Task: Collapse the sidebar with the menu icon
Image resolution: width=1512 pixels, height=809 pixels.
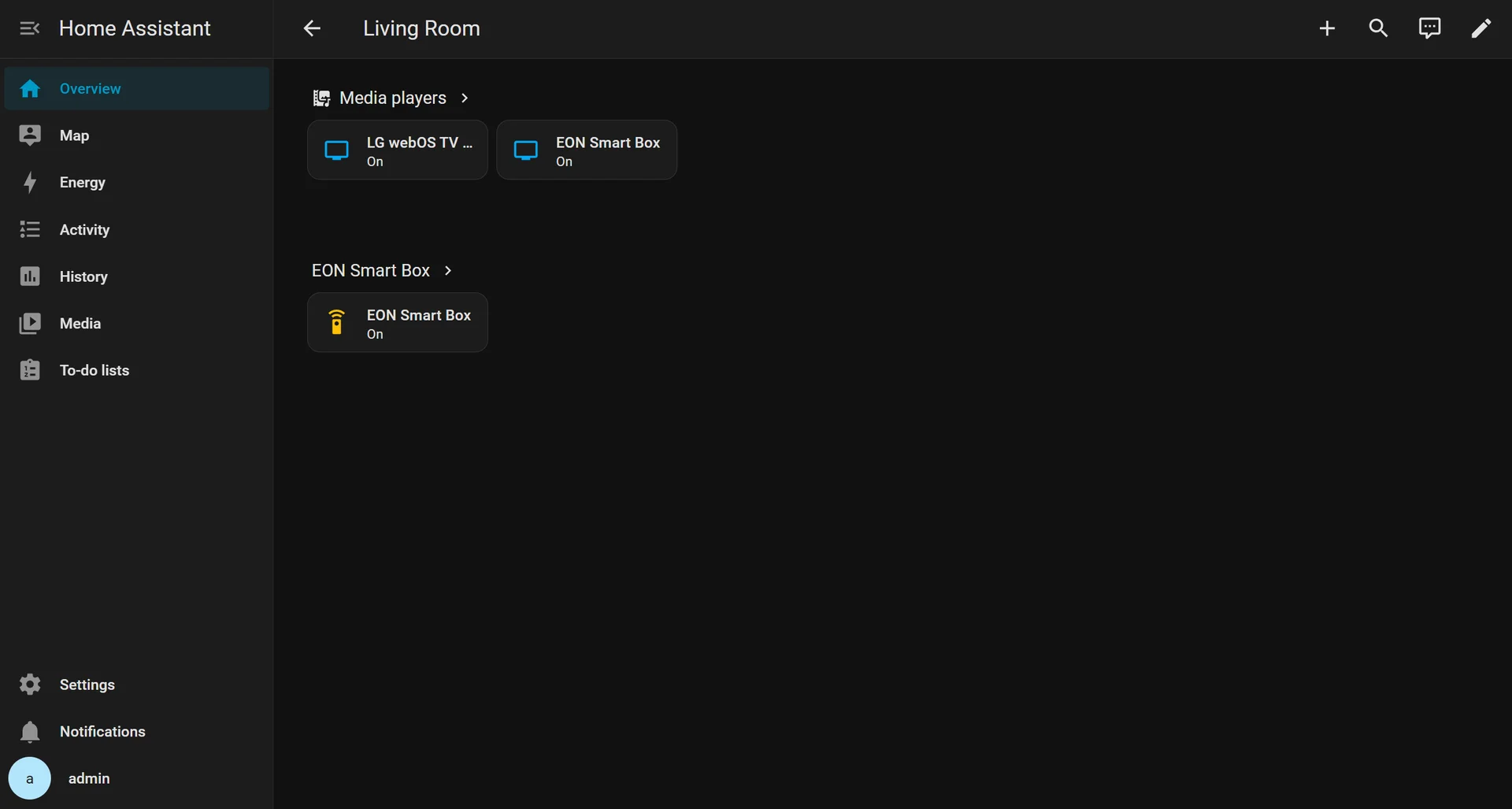Action: [29, 28]
